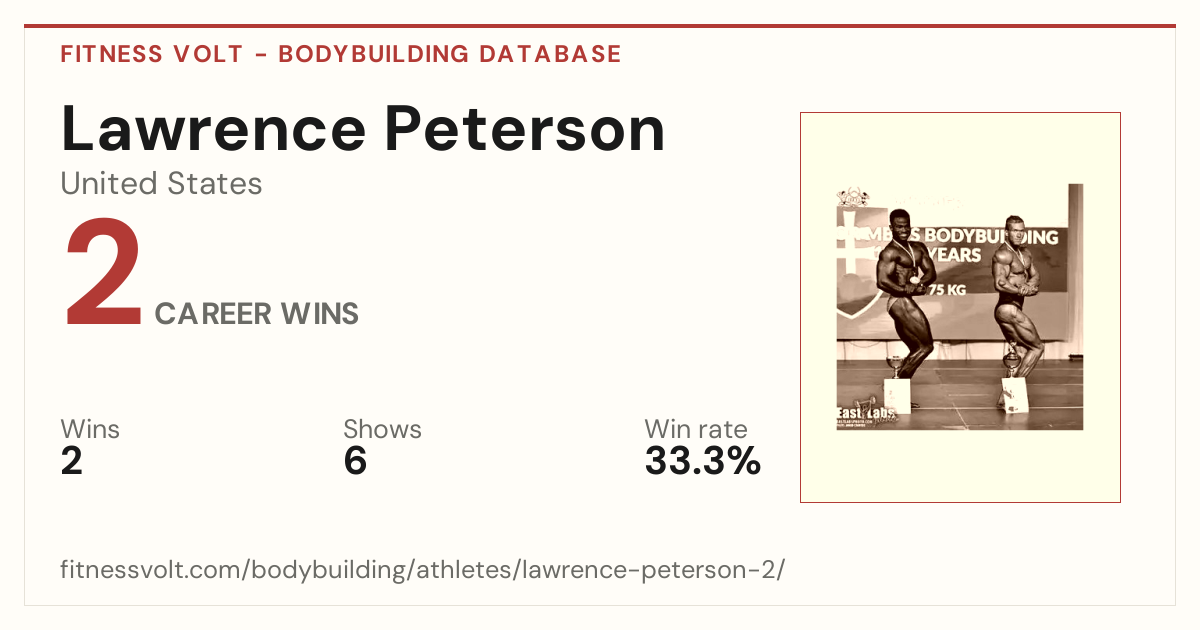
Task: Open the fitnessvolt.com athlete URL
Action: click(423, 570)
